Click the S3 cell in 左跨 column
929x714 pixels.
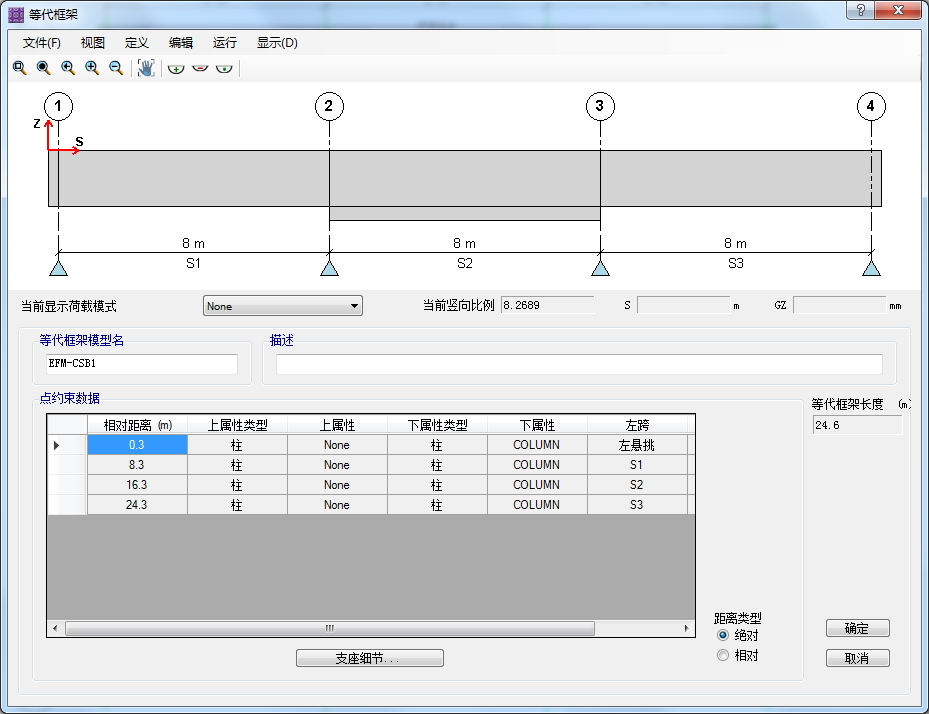pos(637,505)
